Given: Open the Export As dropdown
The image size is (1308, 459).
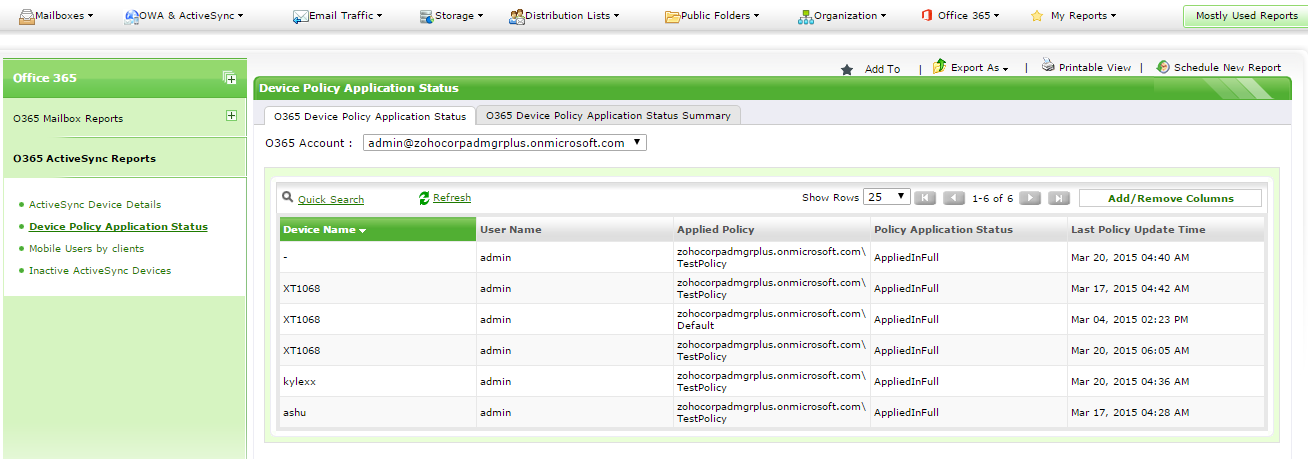Looking at the screenshot, I should tap(979, 68).
